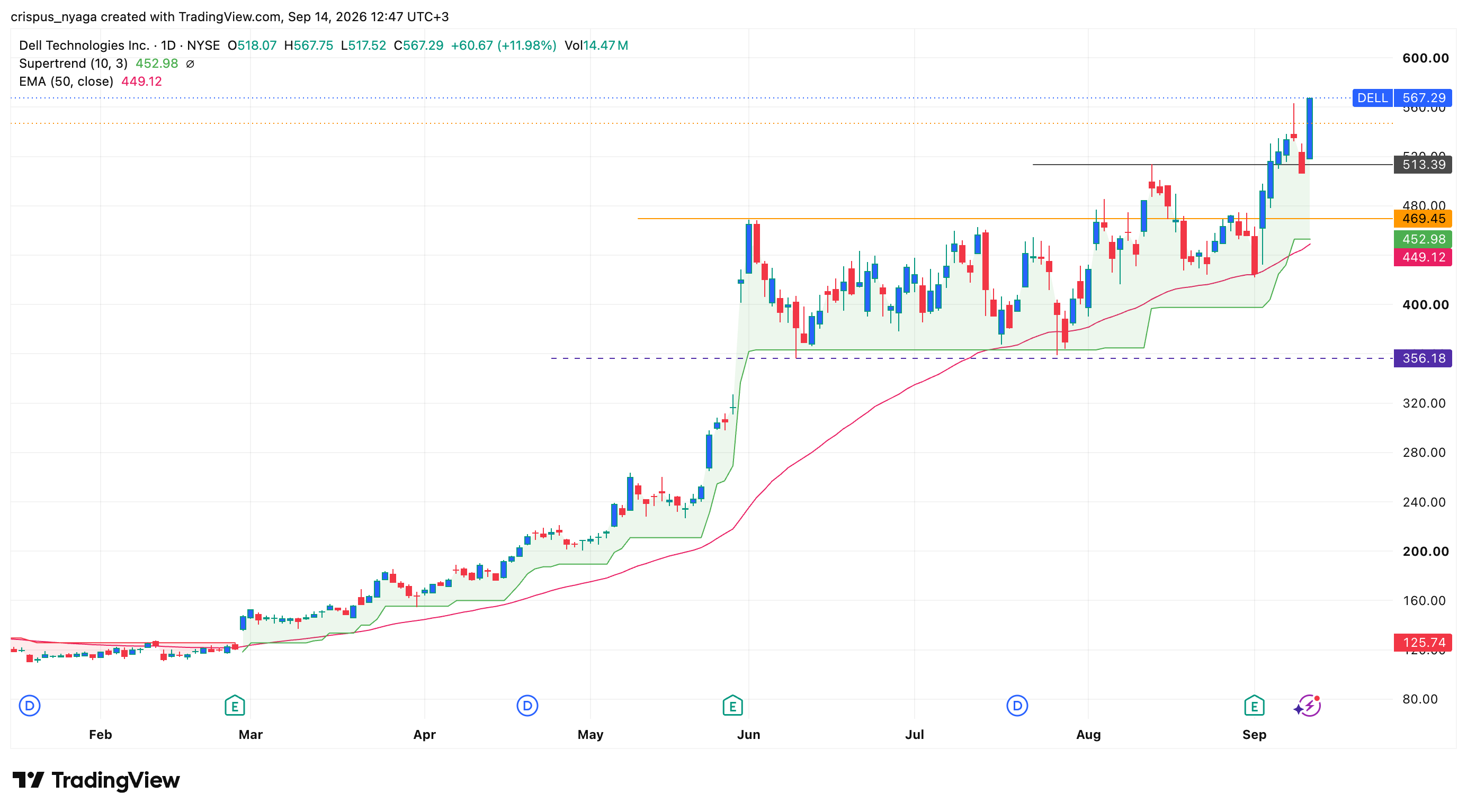Viewport: 1467px width, 812px height.
Task: Click the 600.00 price scale label
Action: (x=1426, y=58)
